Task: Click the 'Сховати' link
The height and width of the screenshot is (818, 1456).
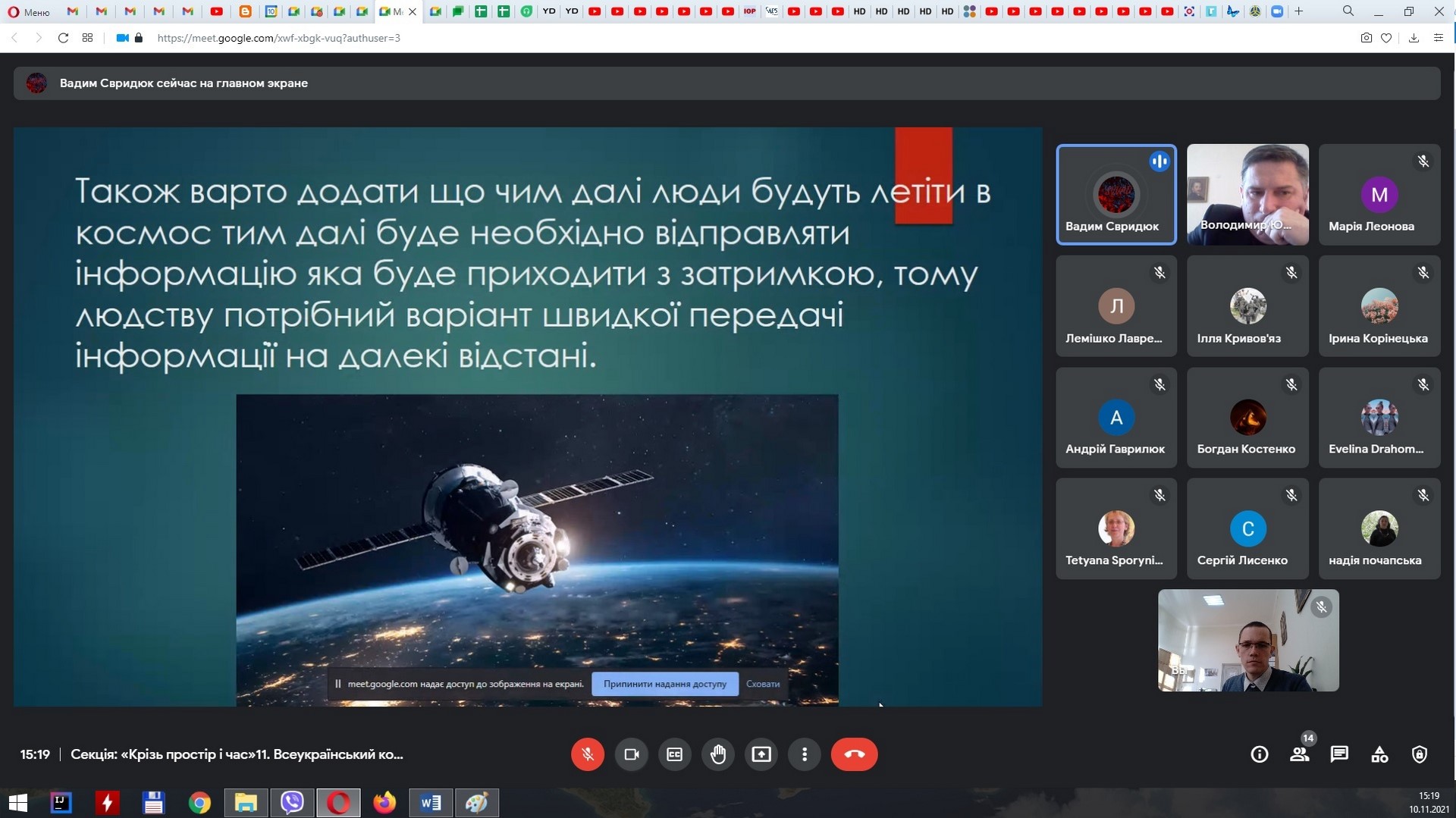Action: click(x=762, y=684)
